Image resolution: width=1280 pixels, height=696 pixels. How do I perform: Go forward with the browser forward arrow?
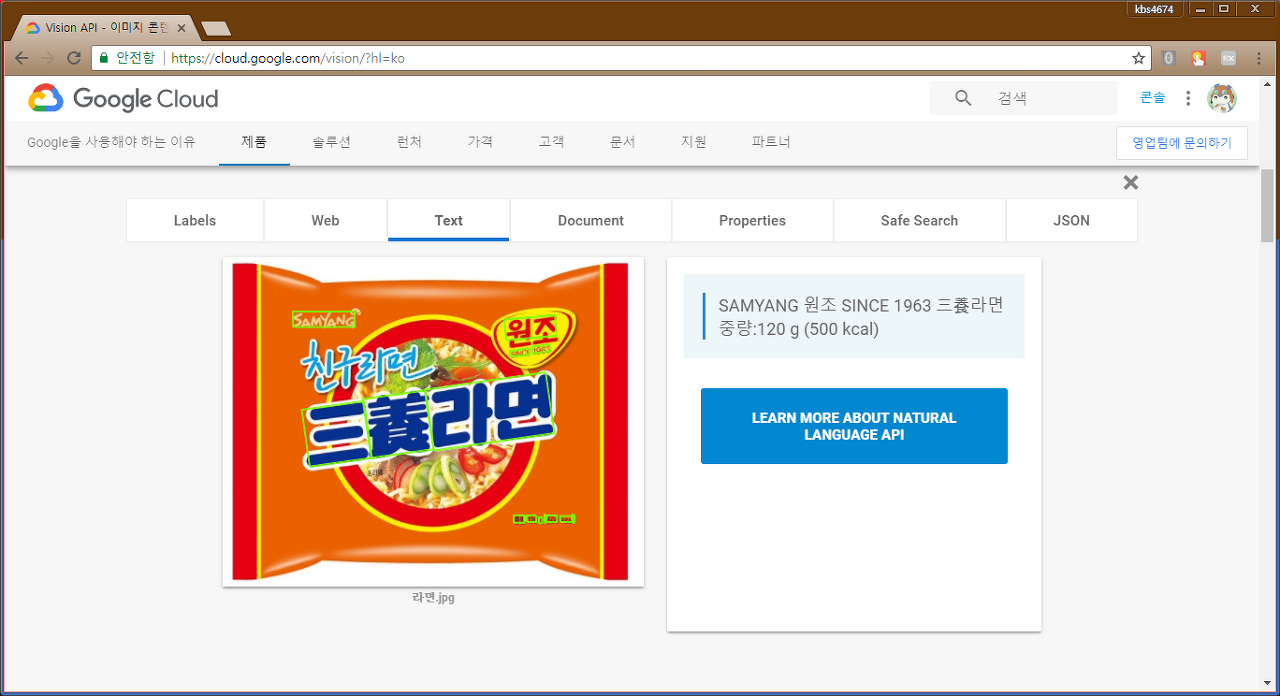(x=47, y=58)
